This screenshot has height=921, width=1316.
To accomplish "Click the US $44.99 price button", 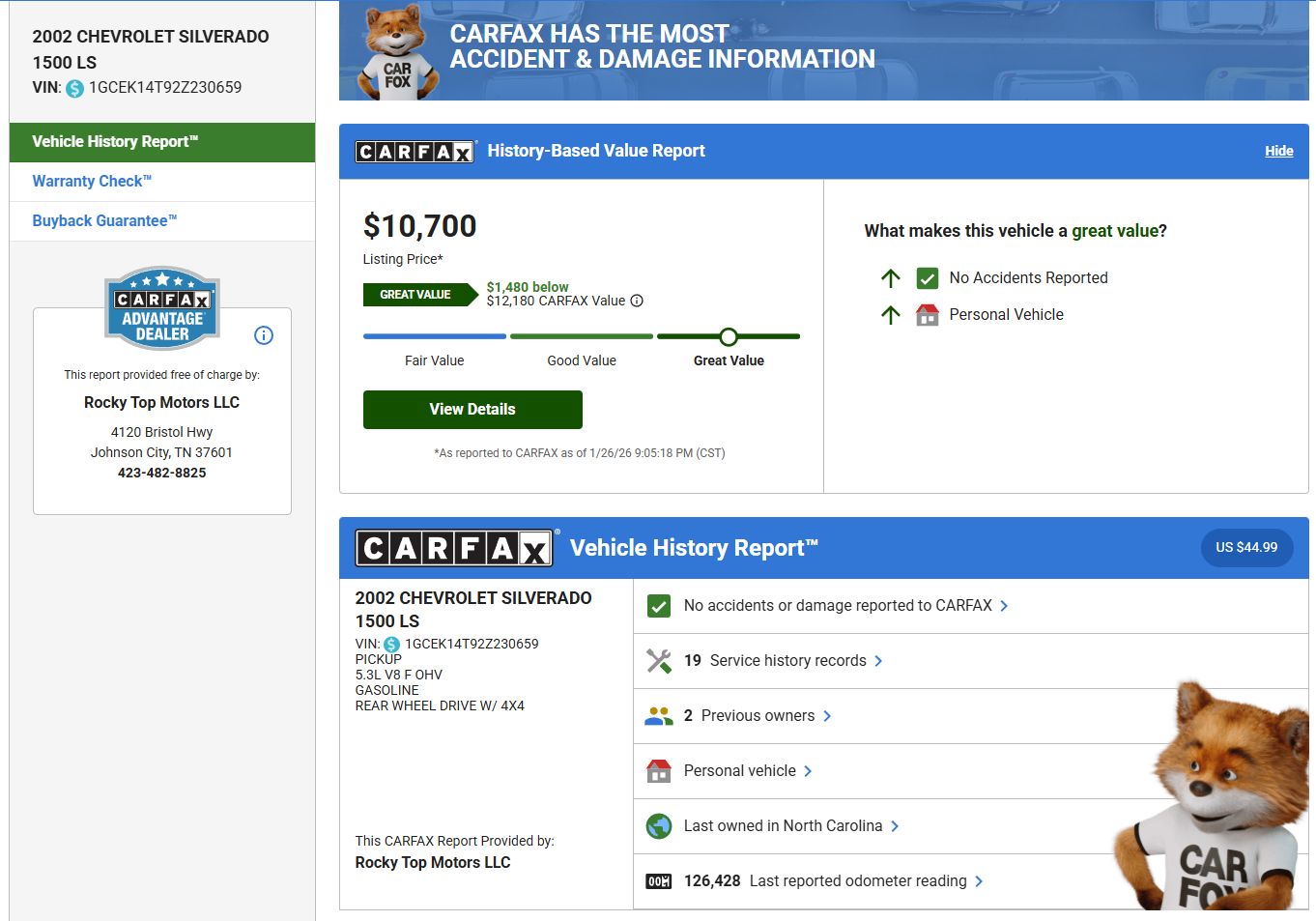I will tap(1246, 547).
